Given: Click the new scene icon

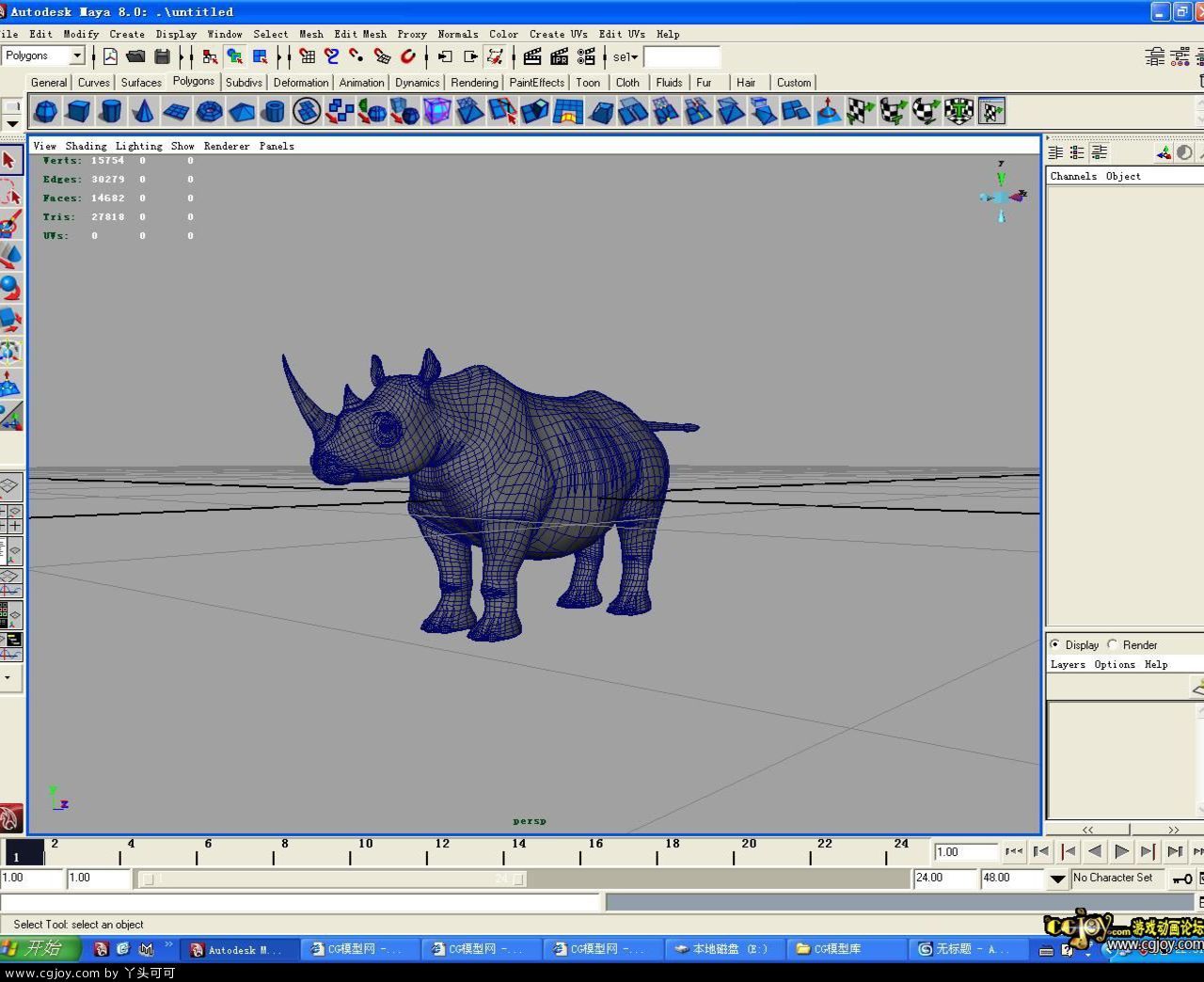Looking at the screenshot, I should coord(110,56).
